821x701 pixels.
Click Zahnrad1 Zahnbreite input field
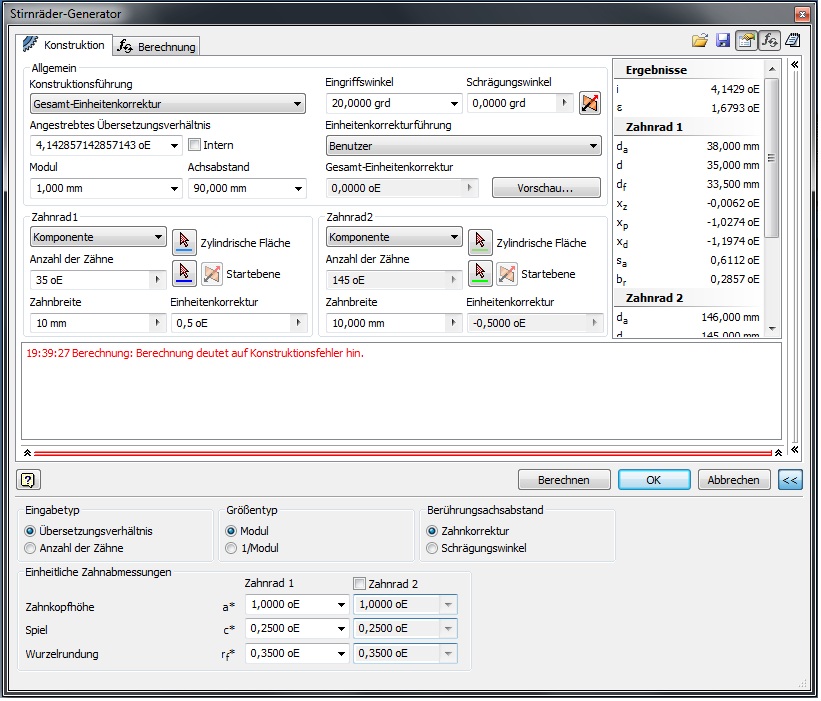coord(92,324)
